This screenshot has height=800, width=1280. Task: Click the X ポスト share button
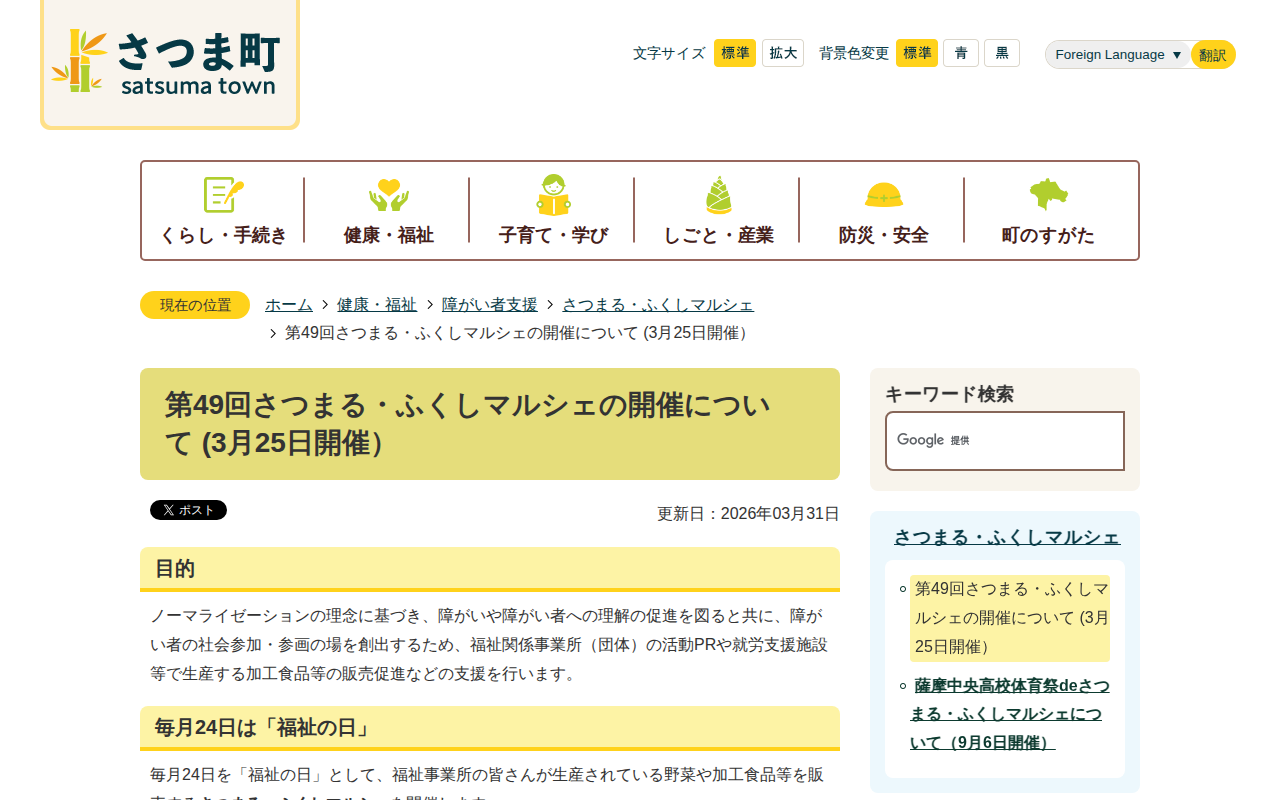188,510
